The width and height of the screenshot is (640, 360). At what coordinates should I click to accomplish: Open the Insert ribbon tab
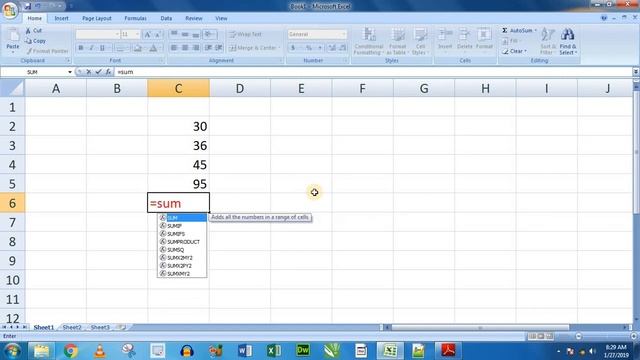click(x=62, y=18)
